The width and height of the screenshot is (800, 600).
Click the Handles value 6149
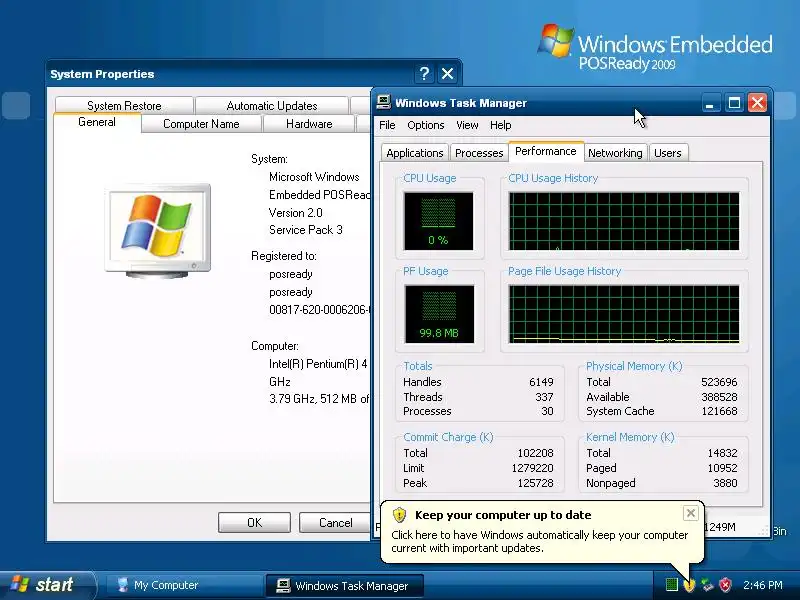541,382
